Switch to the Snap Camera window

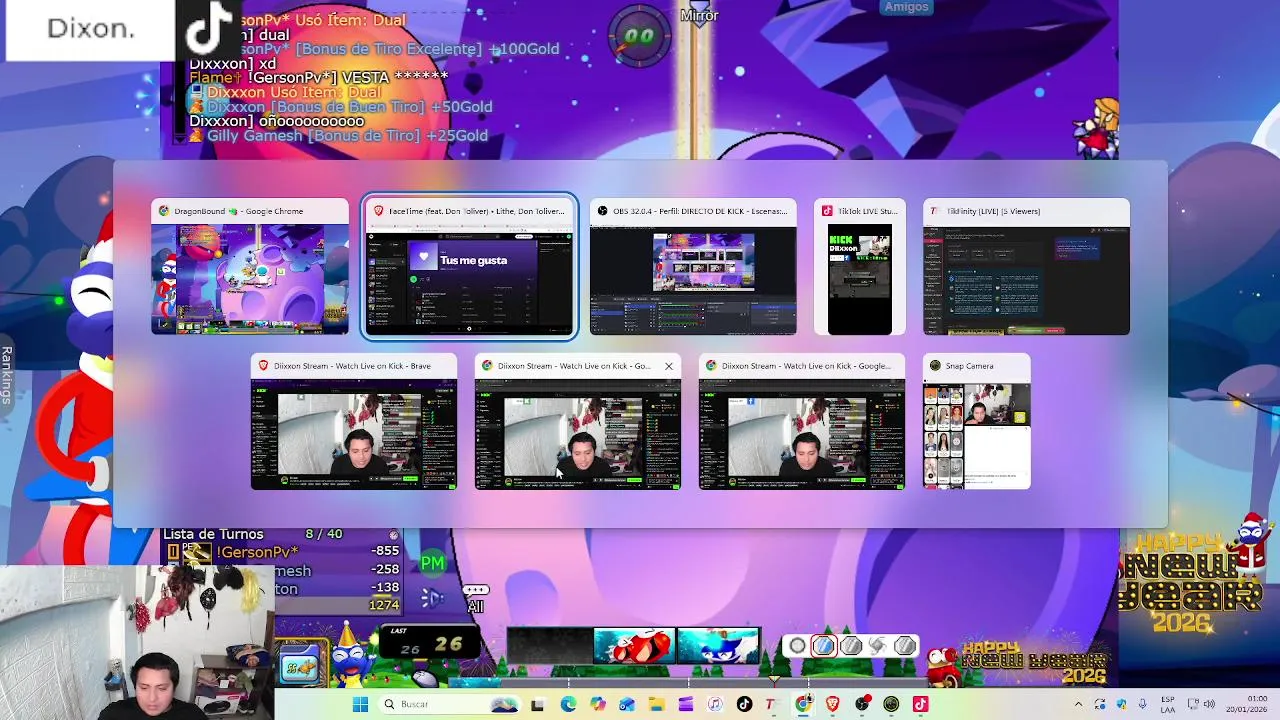(x=976, y=421)
